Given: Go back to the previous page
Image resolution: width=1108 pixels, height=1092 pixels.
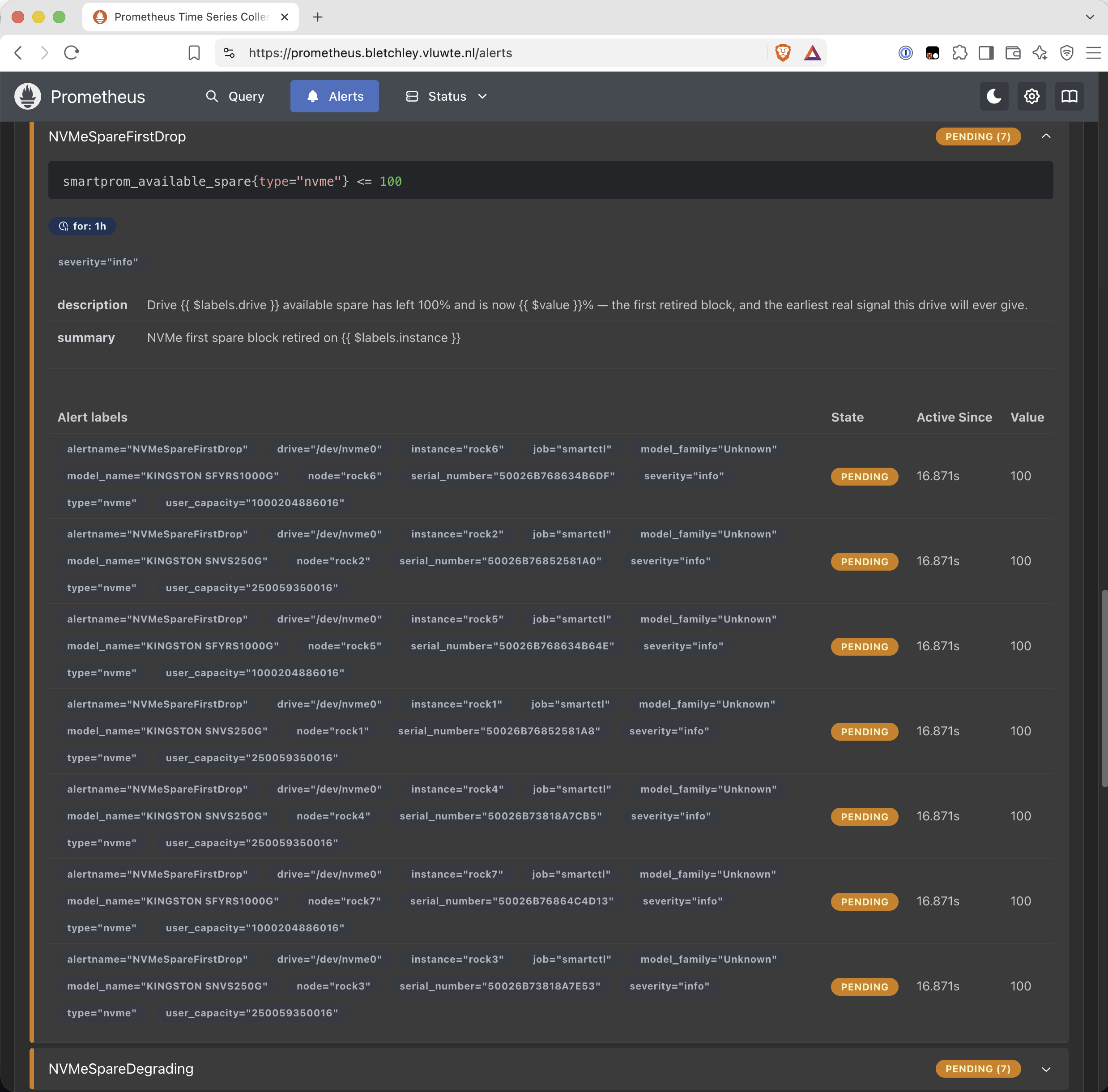Looking at the screenshot, I should [18, 53].
